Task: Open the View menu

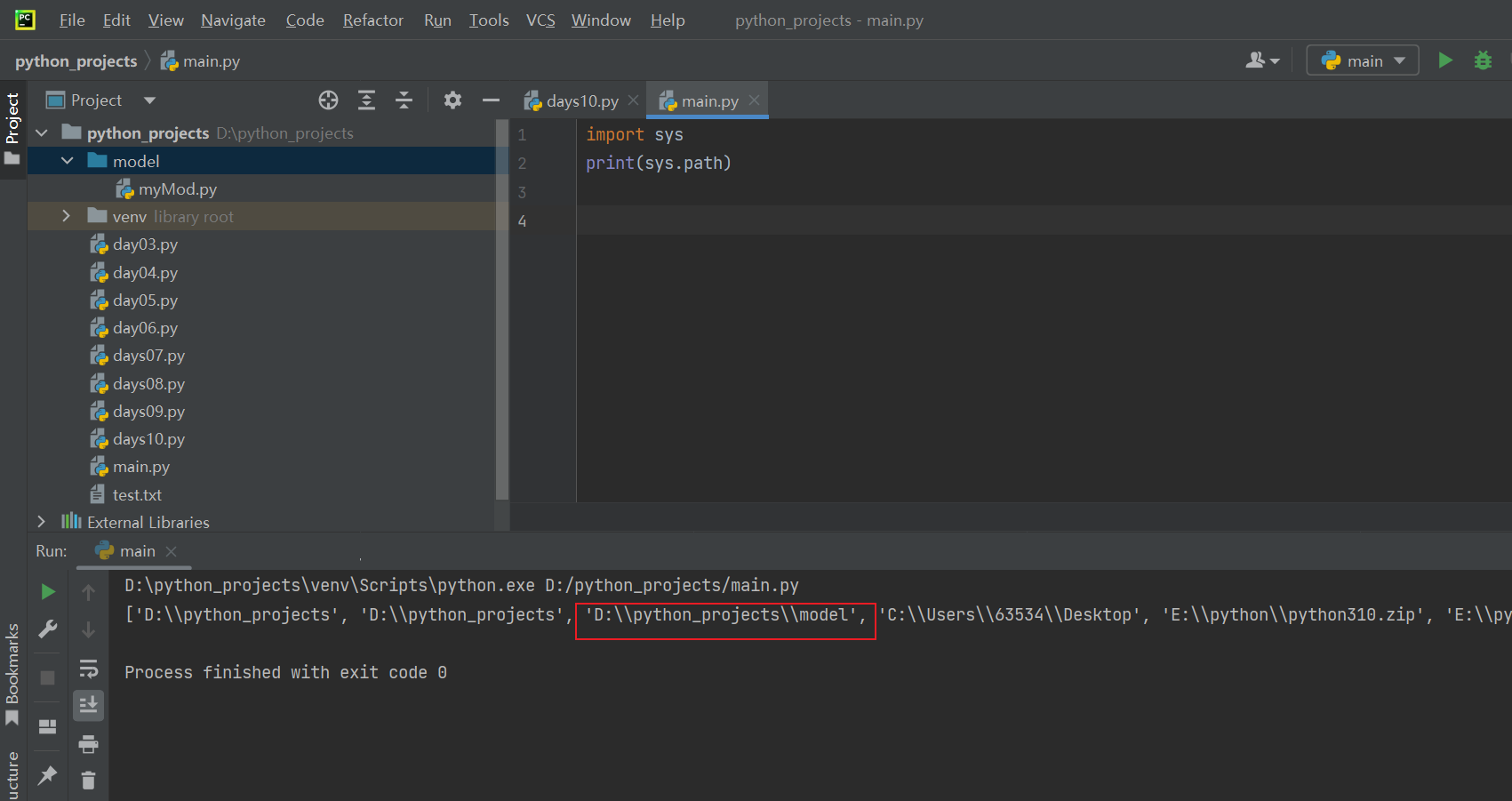Action: tap(165, 20)
